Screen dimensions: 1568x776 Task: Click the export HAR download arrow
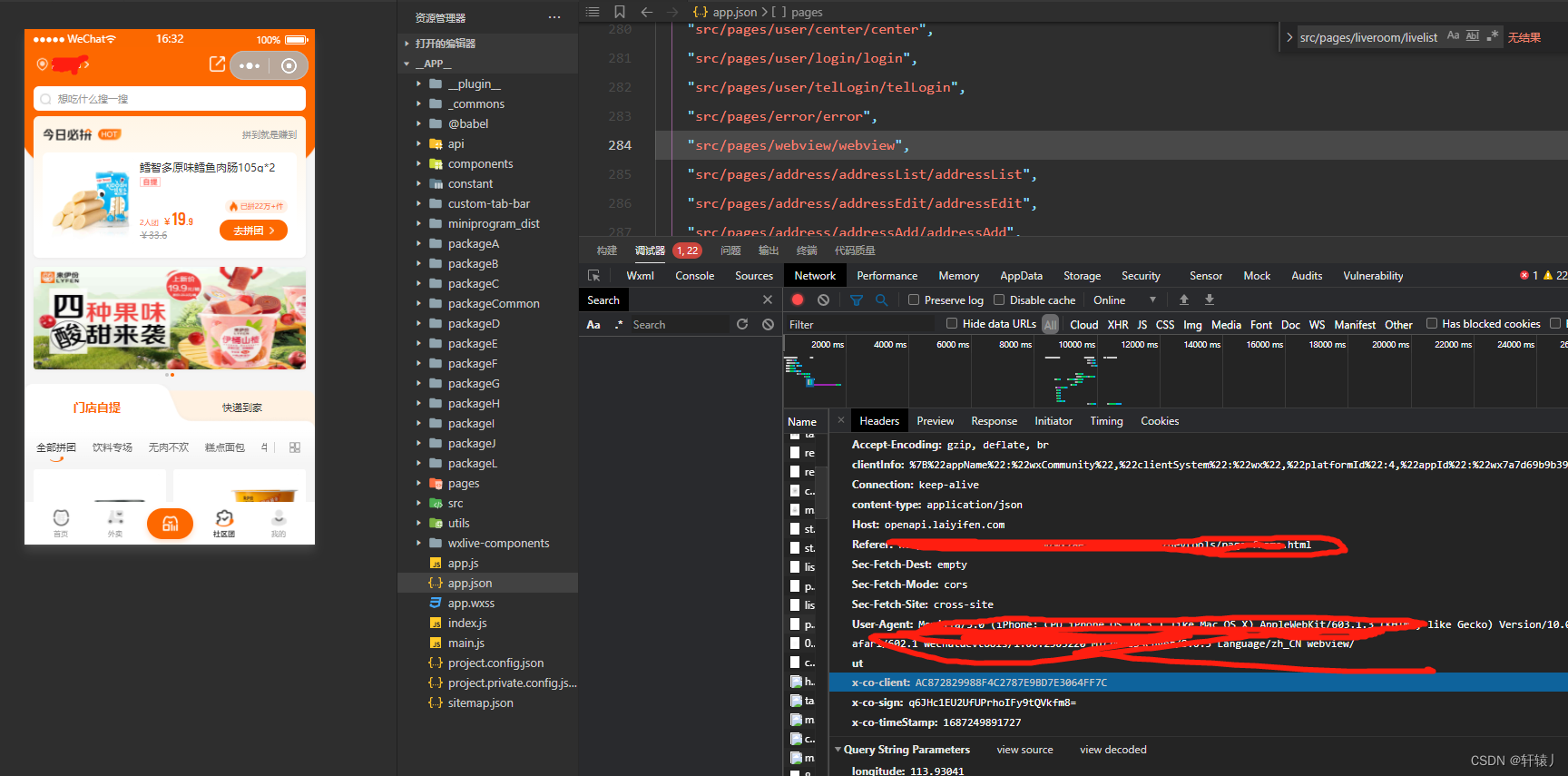1210,300
